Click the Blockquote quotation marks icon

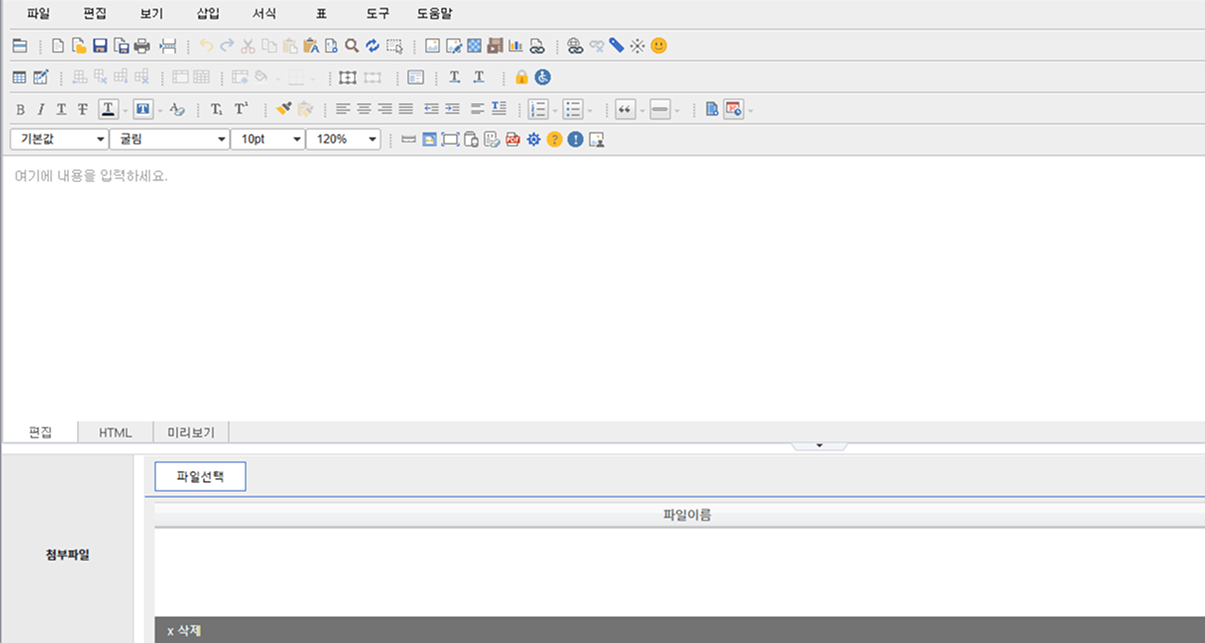click(x=626, y=109)
